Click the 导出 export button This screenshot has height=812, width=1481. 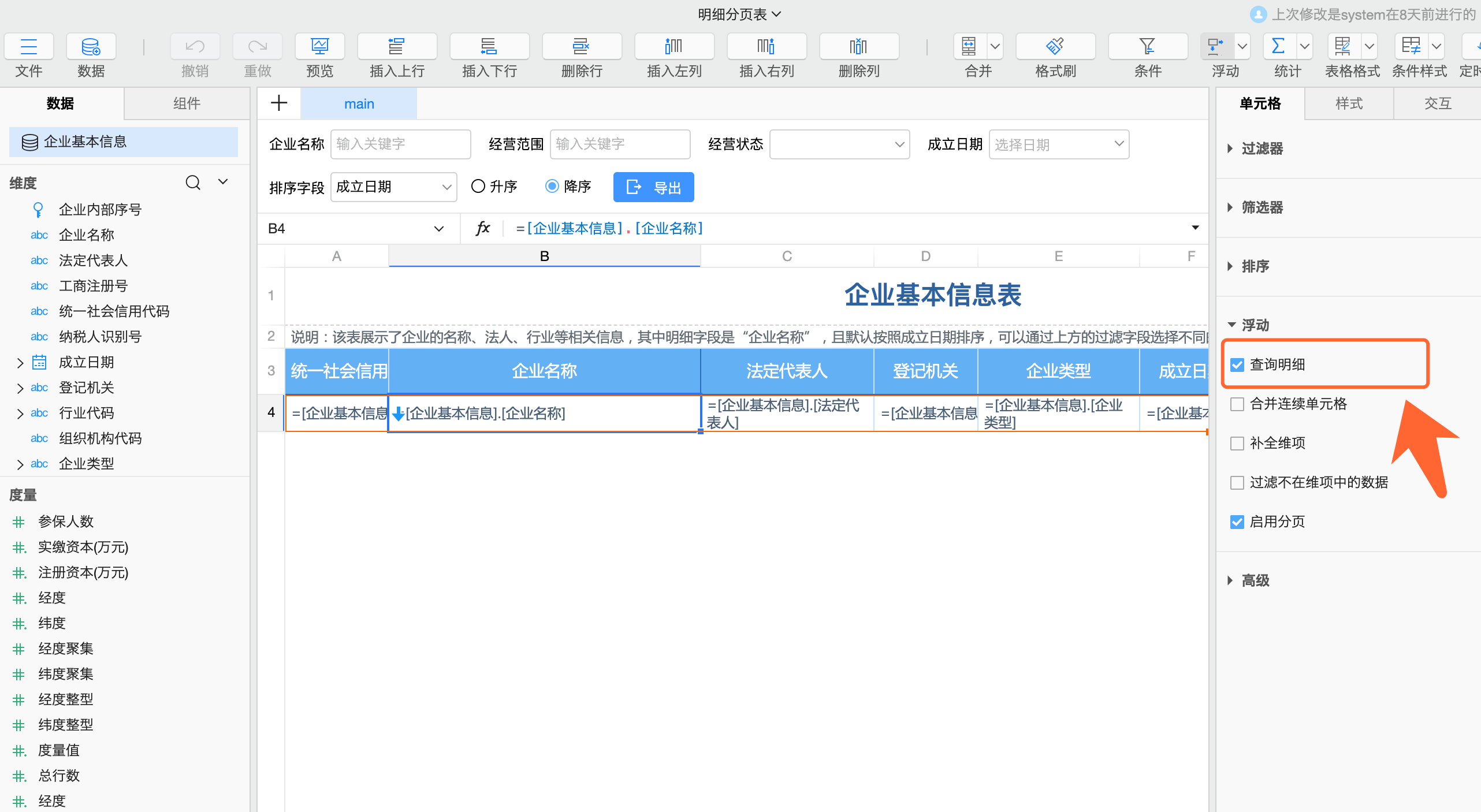coord(653,187)
